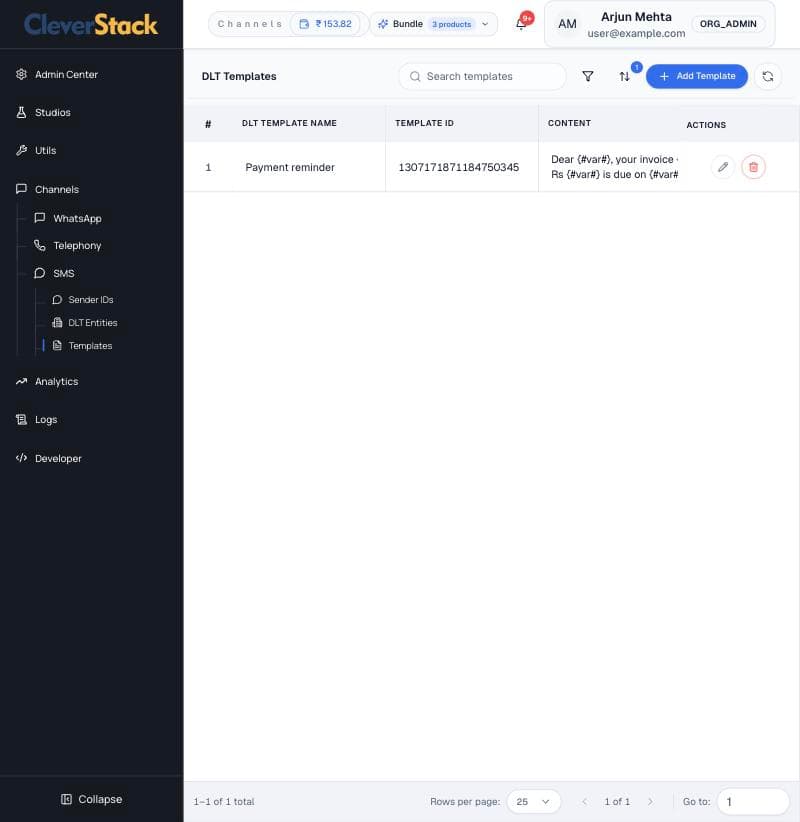Edit the Payment reminder template
The image size is (800, 822).
click(723, 167)
